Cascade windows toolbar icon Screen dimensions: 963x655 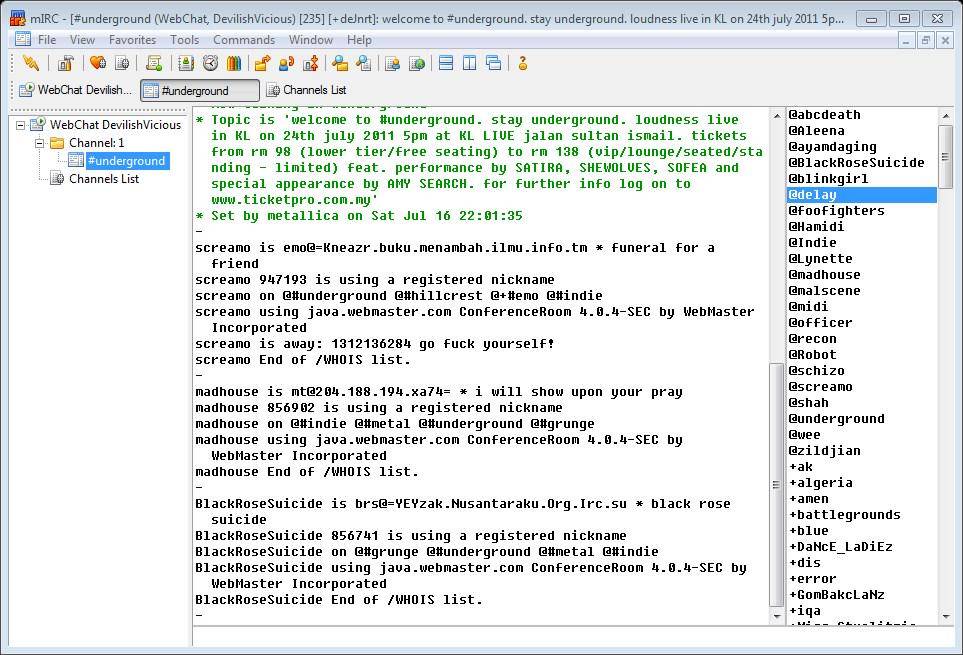[x=493, y=63]
